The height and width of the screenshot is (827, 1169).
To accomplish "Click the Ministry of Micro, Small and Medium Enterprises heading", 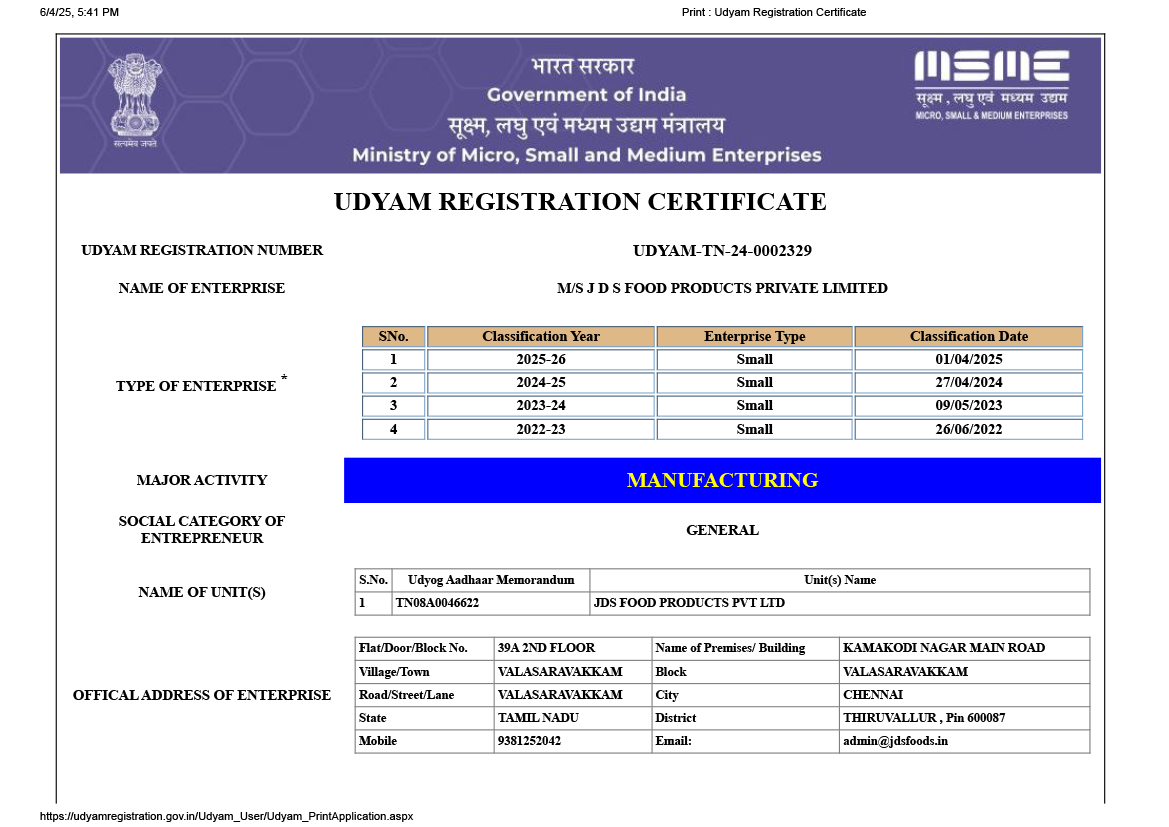I will click(x=586, y=155).
